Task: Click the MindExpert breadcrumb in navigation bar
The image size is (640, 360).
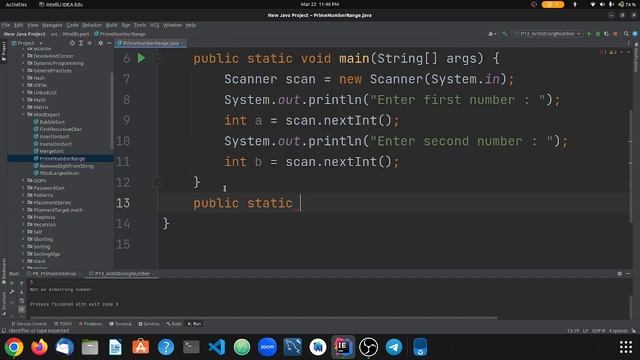Action: (x=76, y=34)
